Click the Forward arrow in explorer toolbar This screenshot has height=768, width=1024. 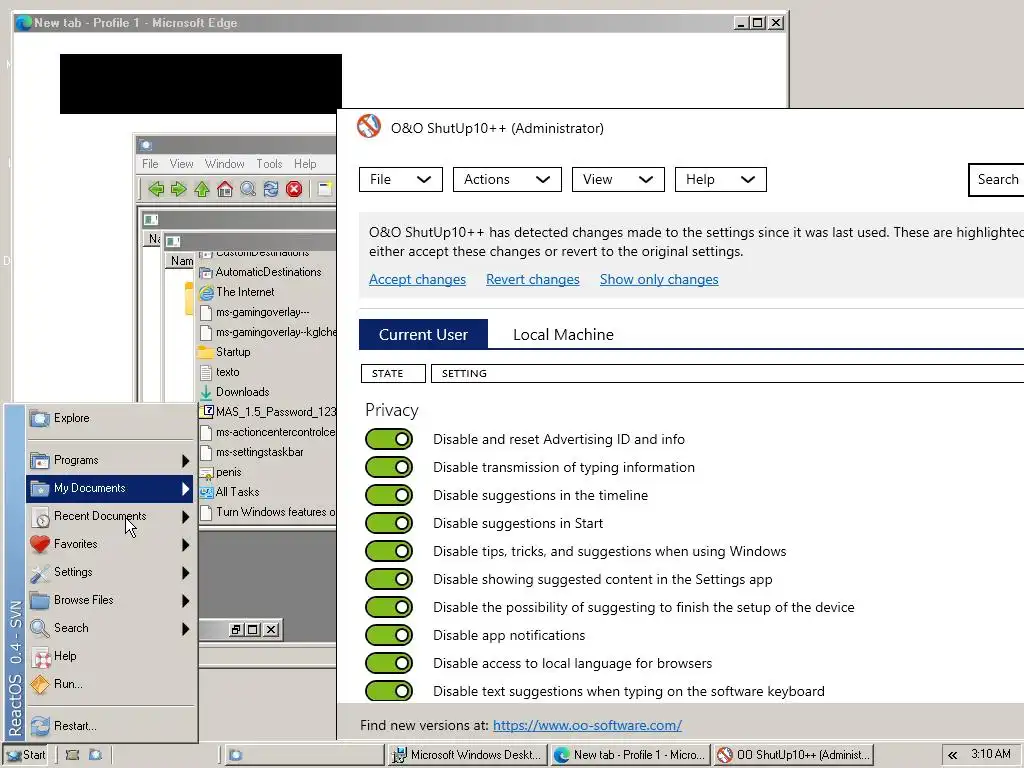178,189
